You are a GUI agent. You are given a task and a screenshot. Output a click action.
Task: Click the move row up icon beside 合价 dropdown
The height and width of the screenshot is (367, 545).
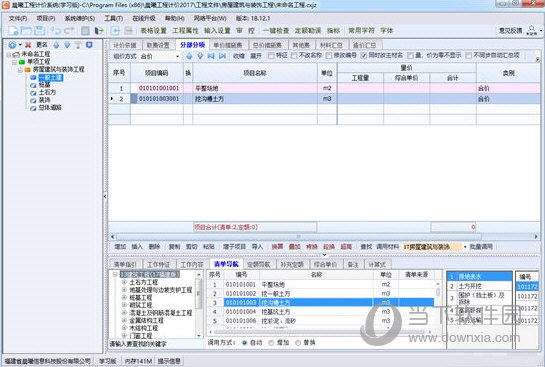pos(189,56)
